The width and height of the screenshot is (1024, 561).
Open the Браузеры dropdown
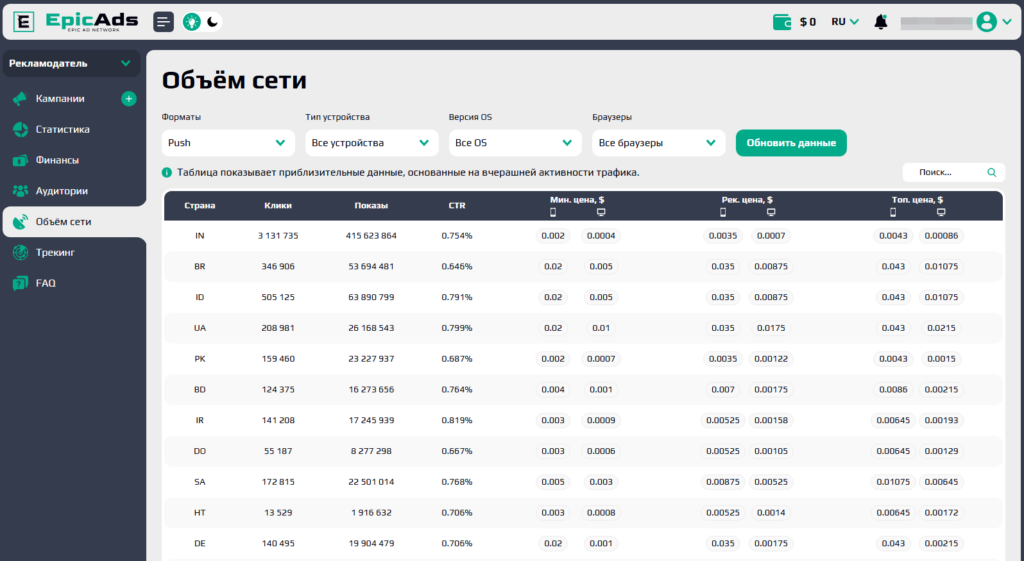[659, 142]
